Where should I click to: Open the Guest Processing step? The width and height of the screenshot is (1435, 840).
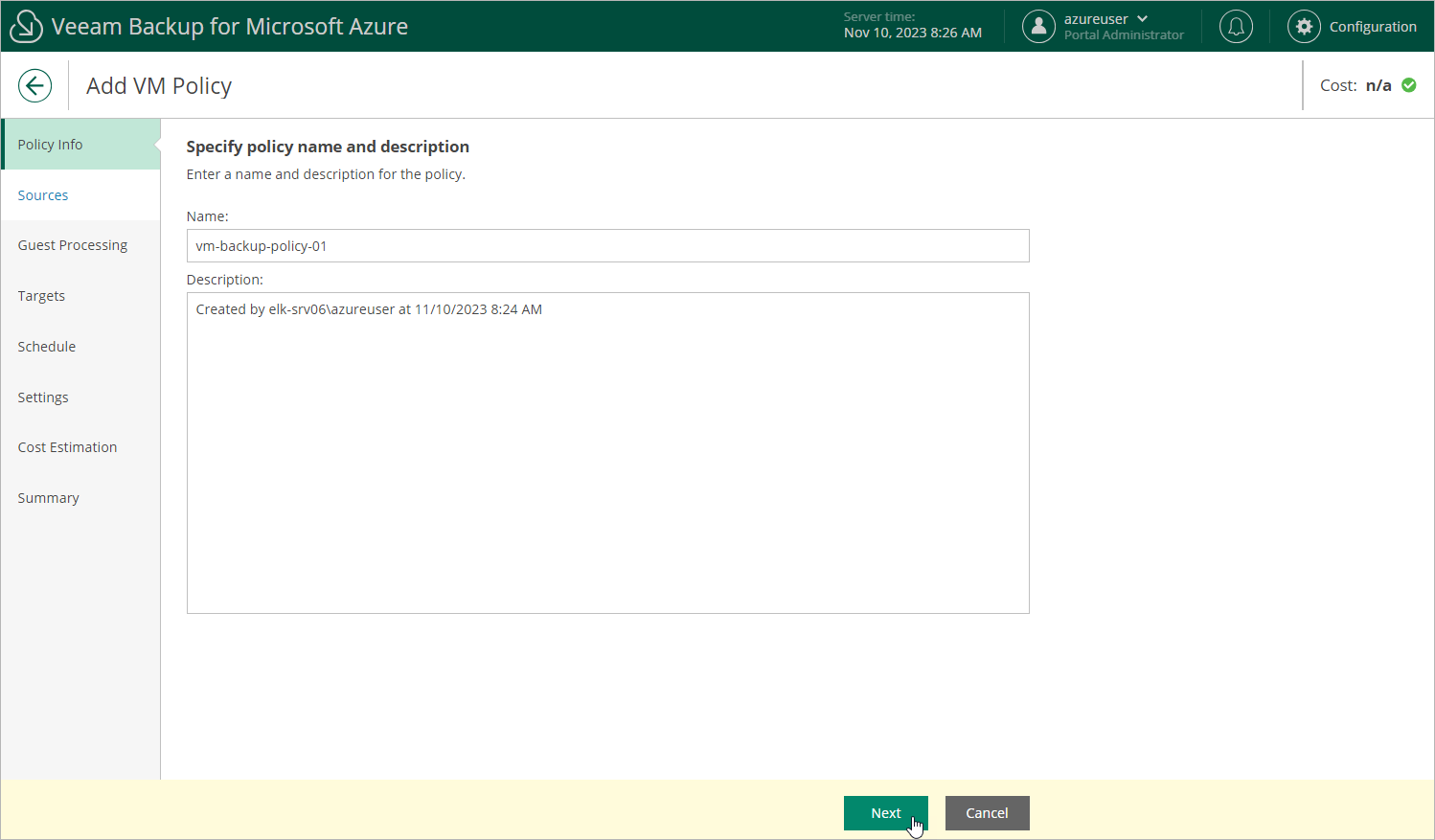(80, 245)
